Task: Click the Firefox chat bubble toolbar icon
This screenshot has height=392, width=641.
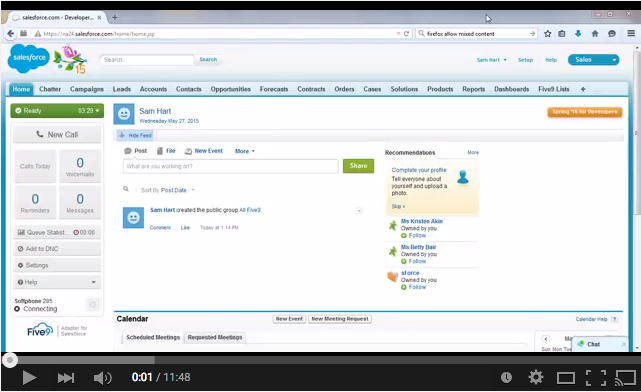Action: (612, 34)
